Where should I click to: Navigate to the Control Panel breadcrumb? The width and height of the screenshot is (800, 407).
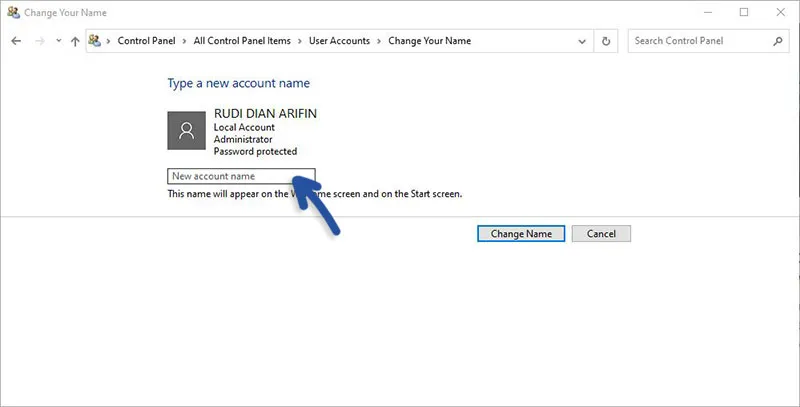(x=147, y=41)
